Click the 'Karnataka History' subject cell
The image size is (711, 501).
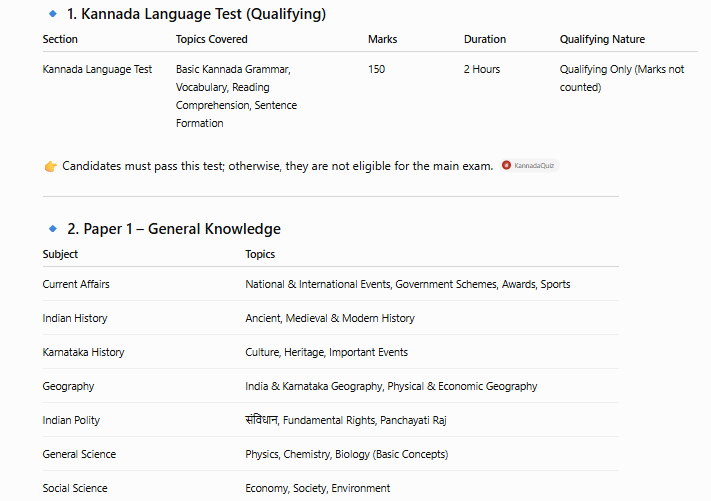[x=83, y=352]
